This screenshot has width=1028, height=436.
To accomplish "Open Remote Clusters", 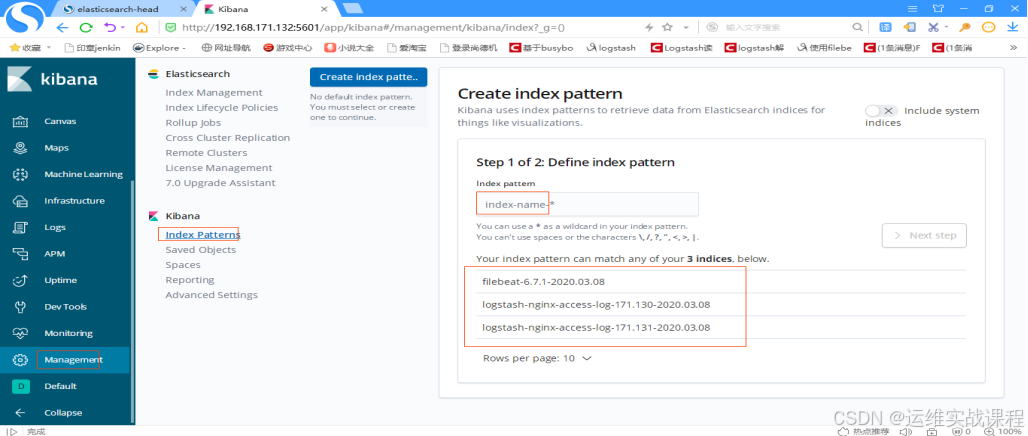I will [x=206, y=153].
